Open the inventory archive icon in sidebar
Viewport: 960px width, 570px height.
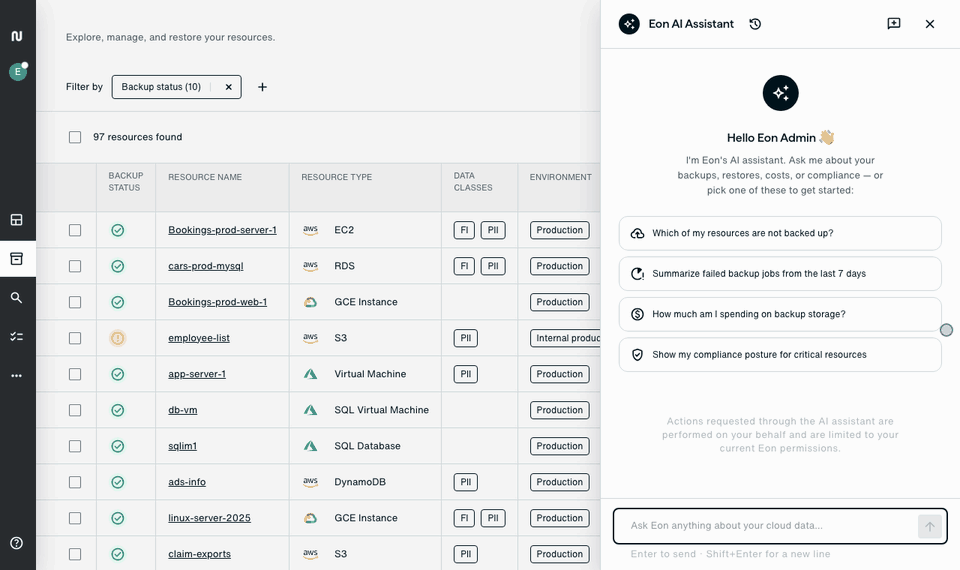pos(17,259)
